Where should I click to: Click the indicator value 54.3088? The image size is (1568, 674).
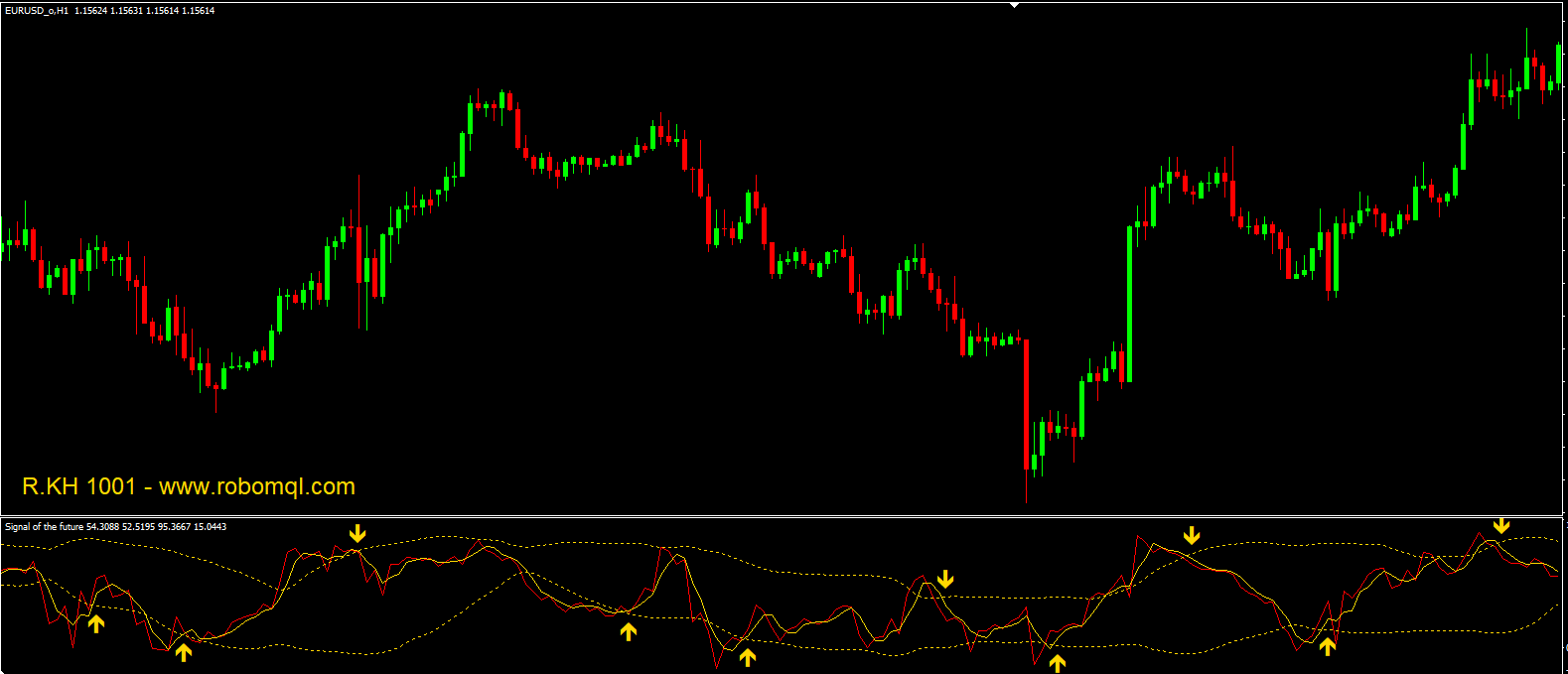pos(103,527)
